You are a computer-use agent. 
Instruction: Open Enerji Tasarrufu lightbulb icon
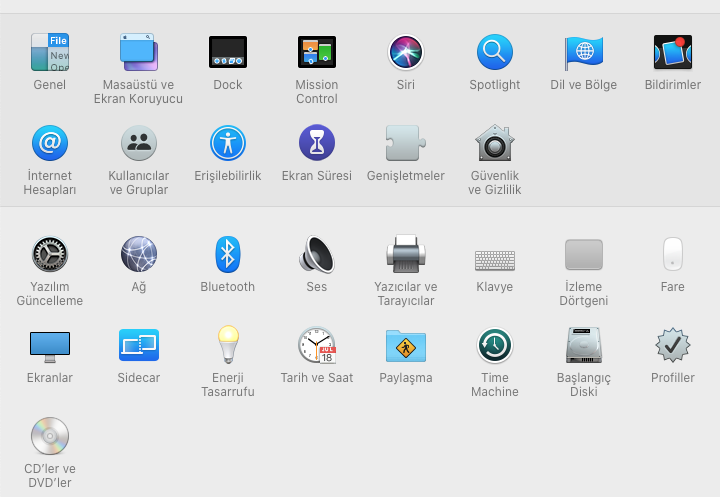228,345
